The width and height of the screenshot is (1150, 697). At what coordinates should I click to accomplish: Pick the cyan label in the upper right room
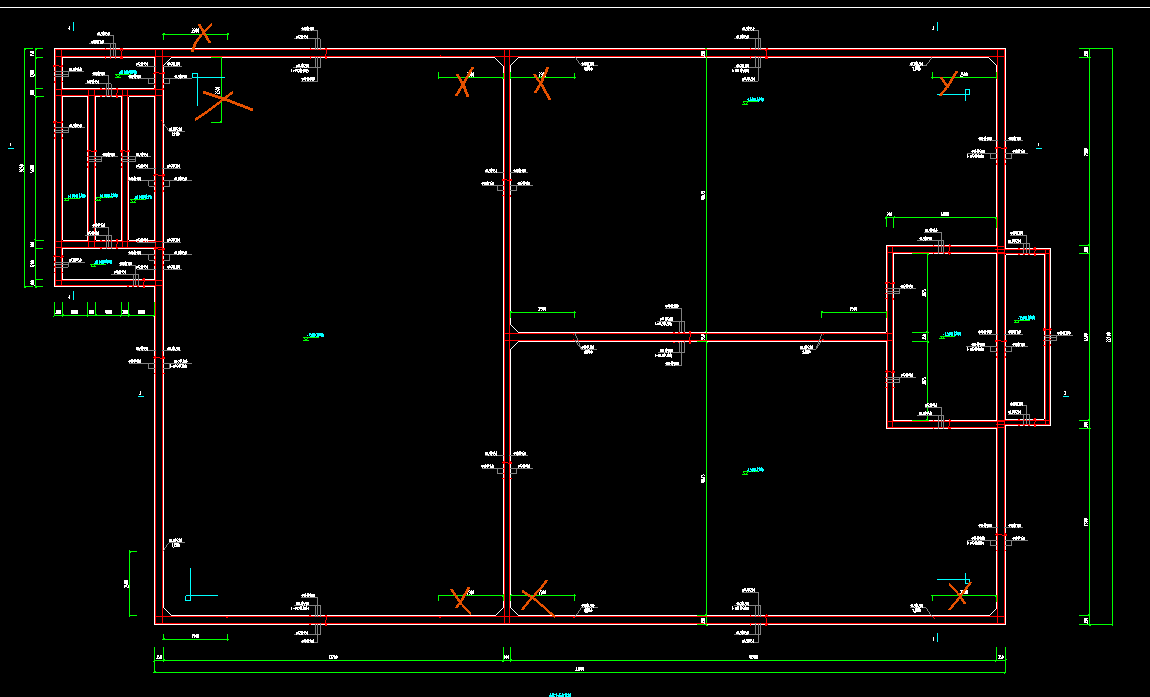pyautogui.click(x=754, y=101)
